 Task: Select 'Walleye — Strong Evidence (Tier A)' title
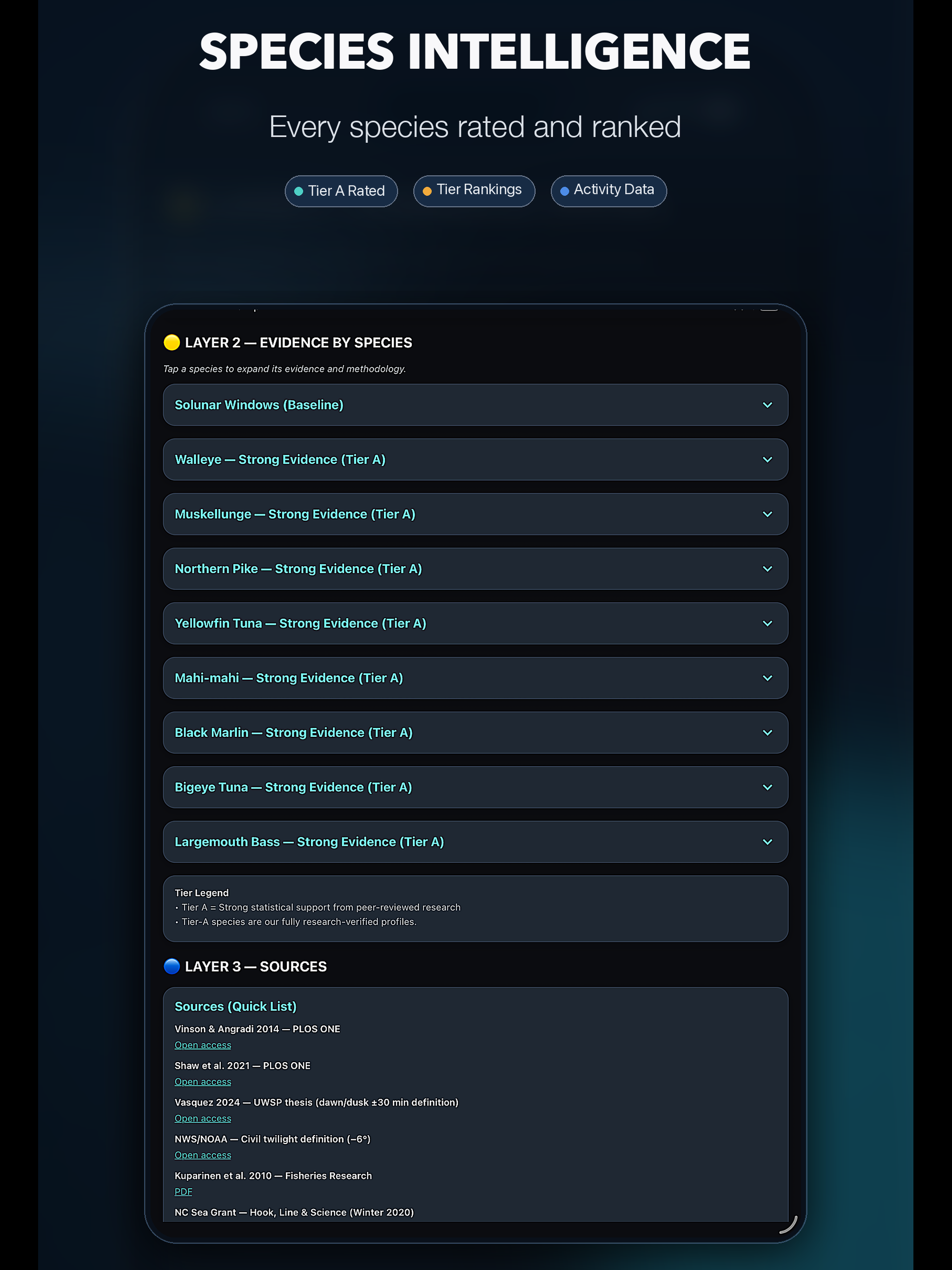click(x=280, y=459)
